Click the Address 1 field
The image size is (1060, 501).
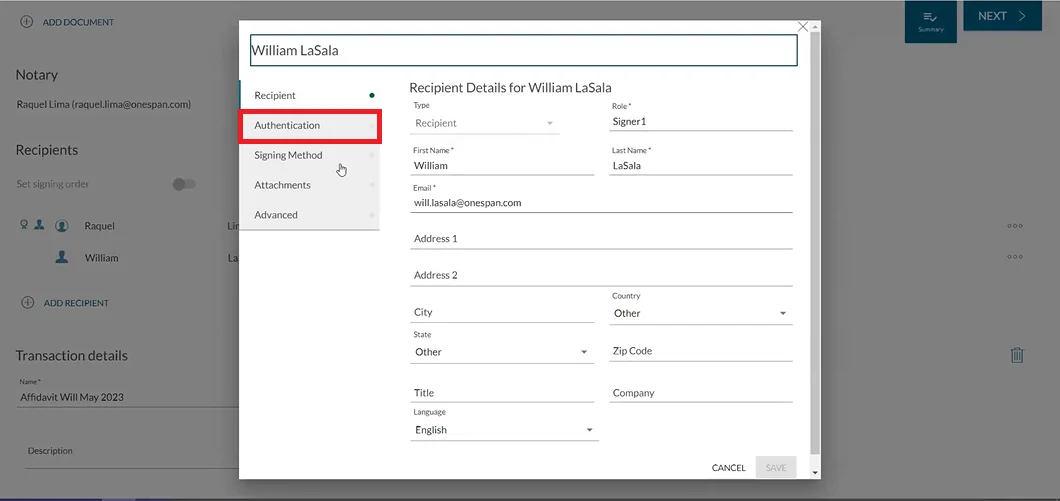(x=601, y=239)
